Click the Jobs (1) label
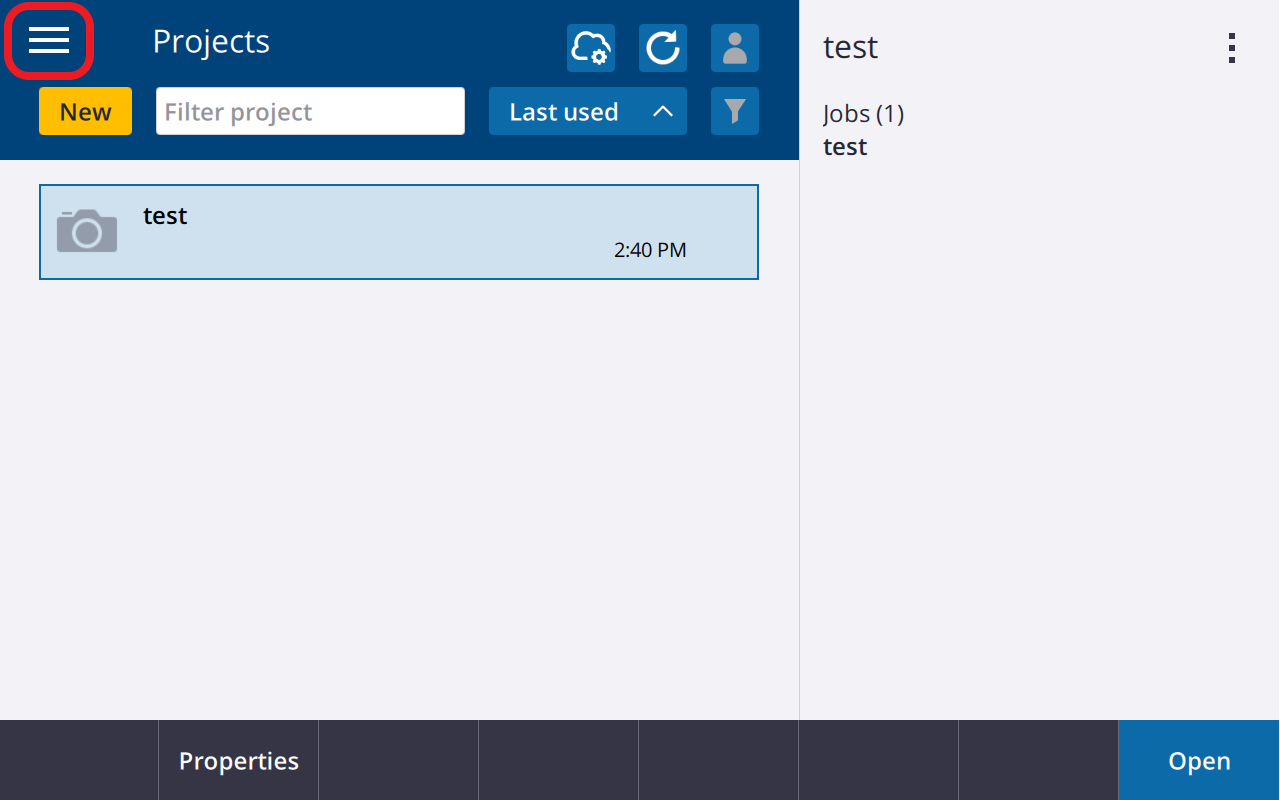The width and height of the screenshot is (1280, 800). point(863,114)
